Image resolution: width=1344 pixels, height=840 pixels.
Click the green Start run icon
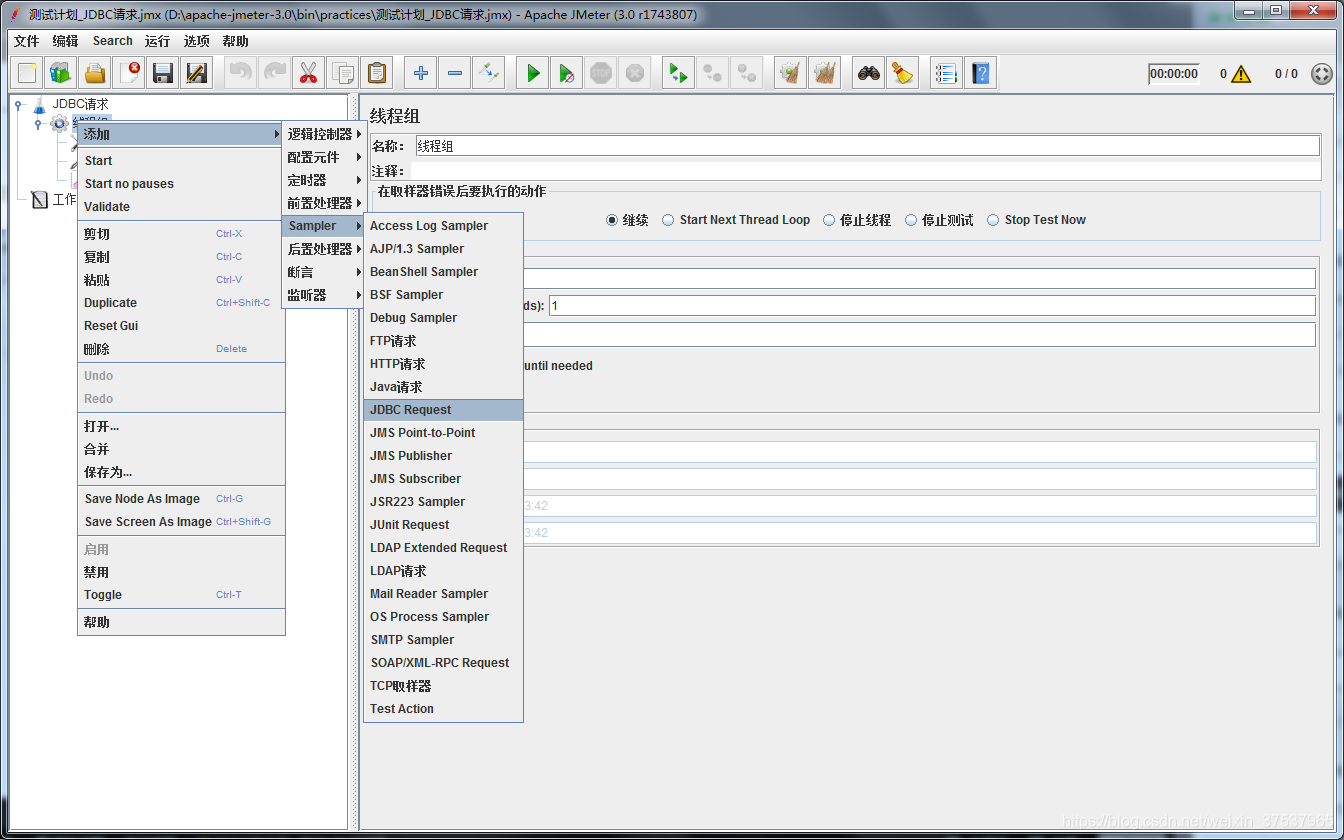(533, 73)
